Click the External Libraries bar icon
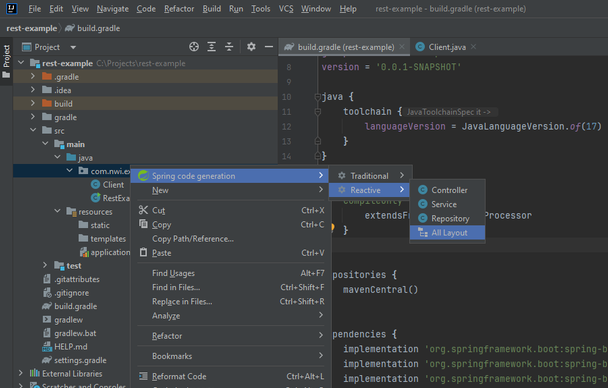Image resolution: width=608 pixels, height=388 pixels. pyautogui.click(x=35, y=373)
